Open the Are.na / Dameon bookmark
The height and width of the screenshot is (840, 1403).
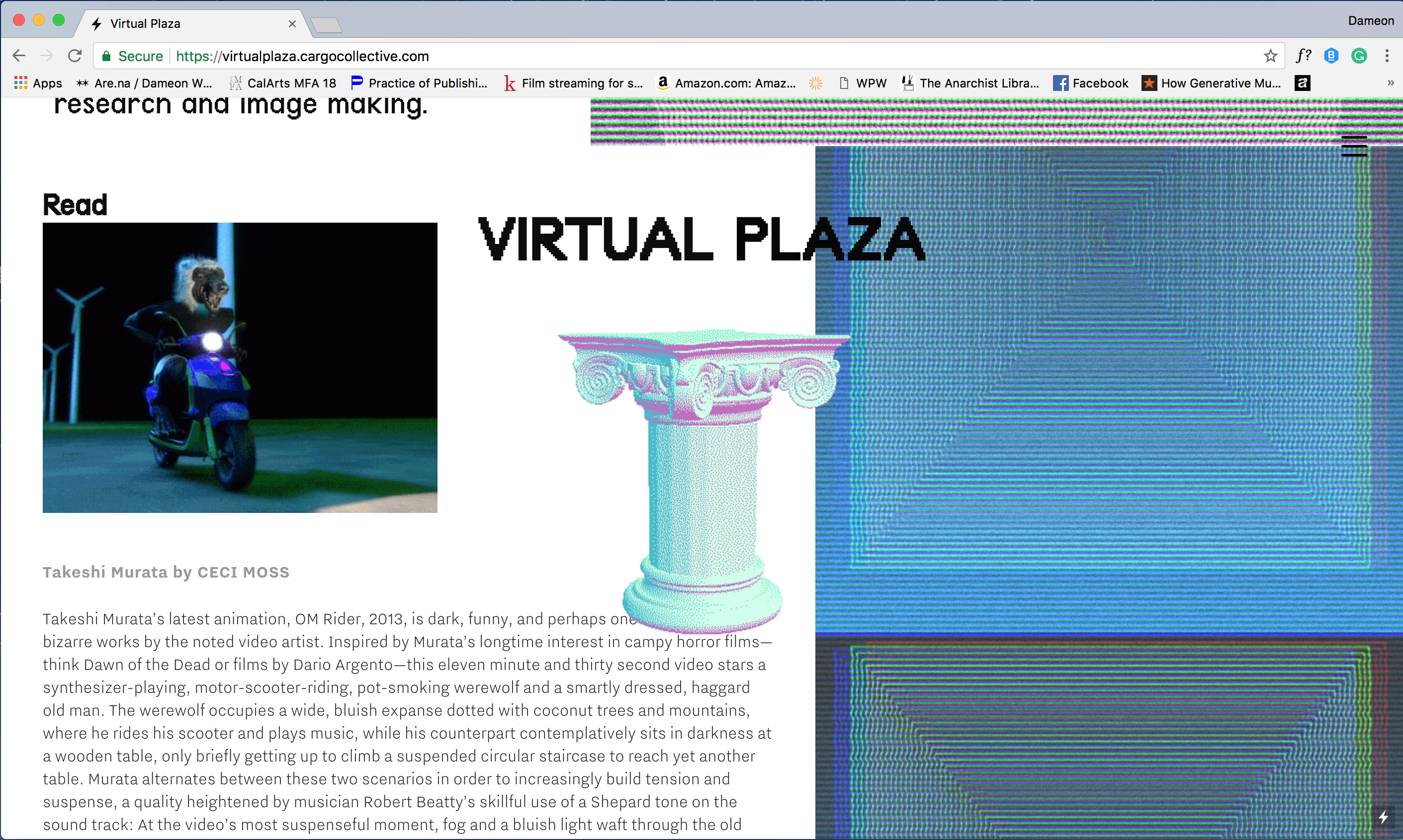tap(144, 83)
